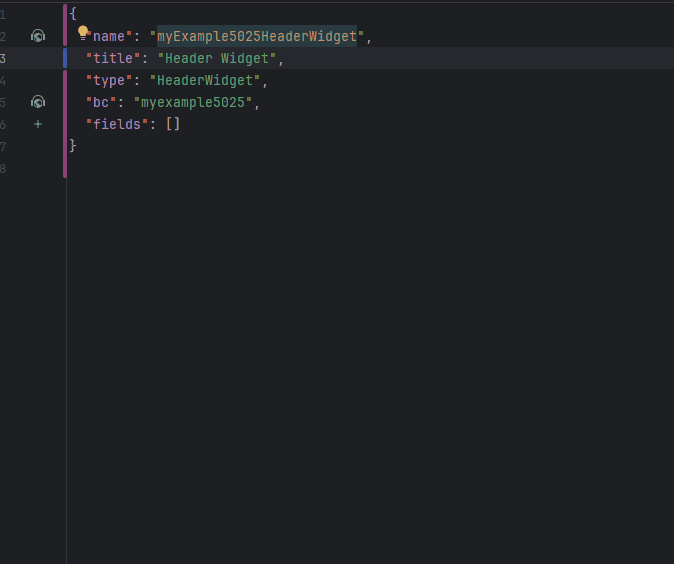Place the cursor in "Header Widget" value
The width and height of the screenshot is (674, 564).
click(217, 58)
